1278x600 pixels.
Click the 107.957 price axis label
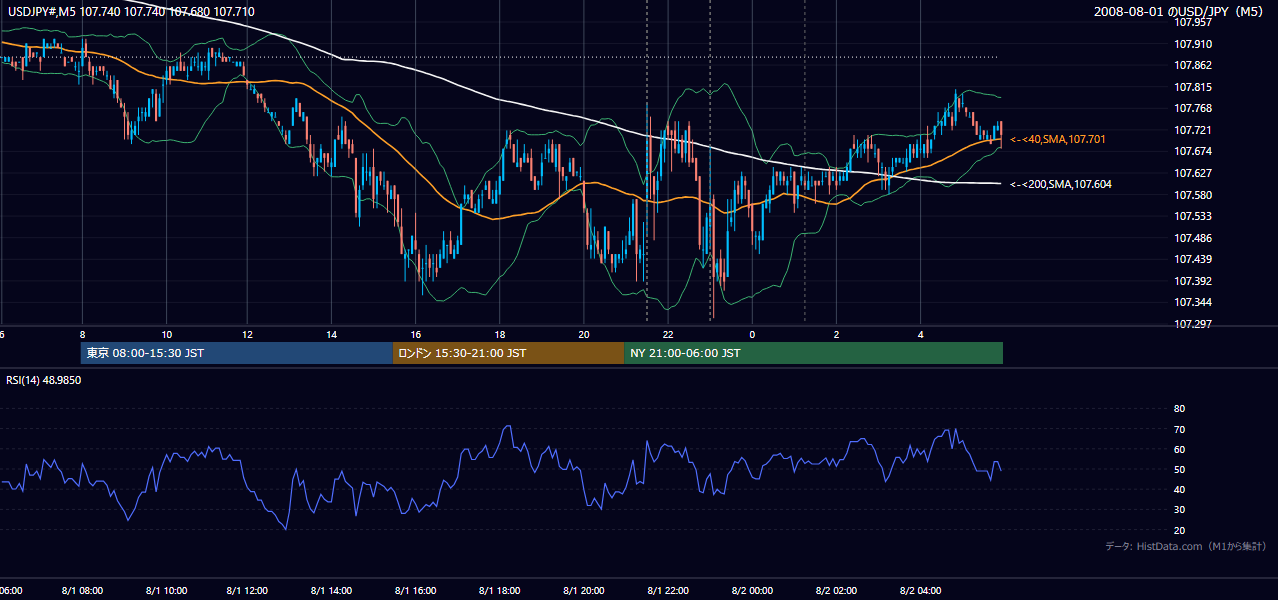(x=1193, y=22)
